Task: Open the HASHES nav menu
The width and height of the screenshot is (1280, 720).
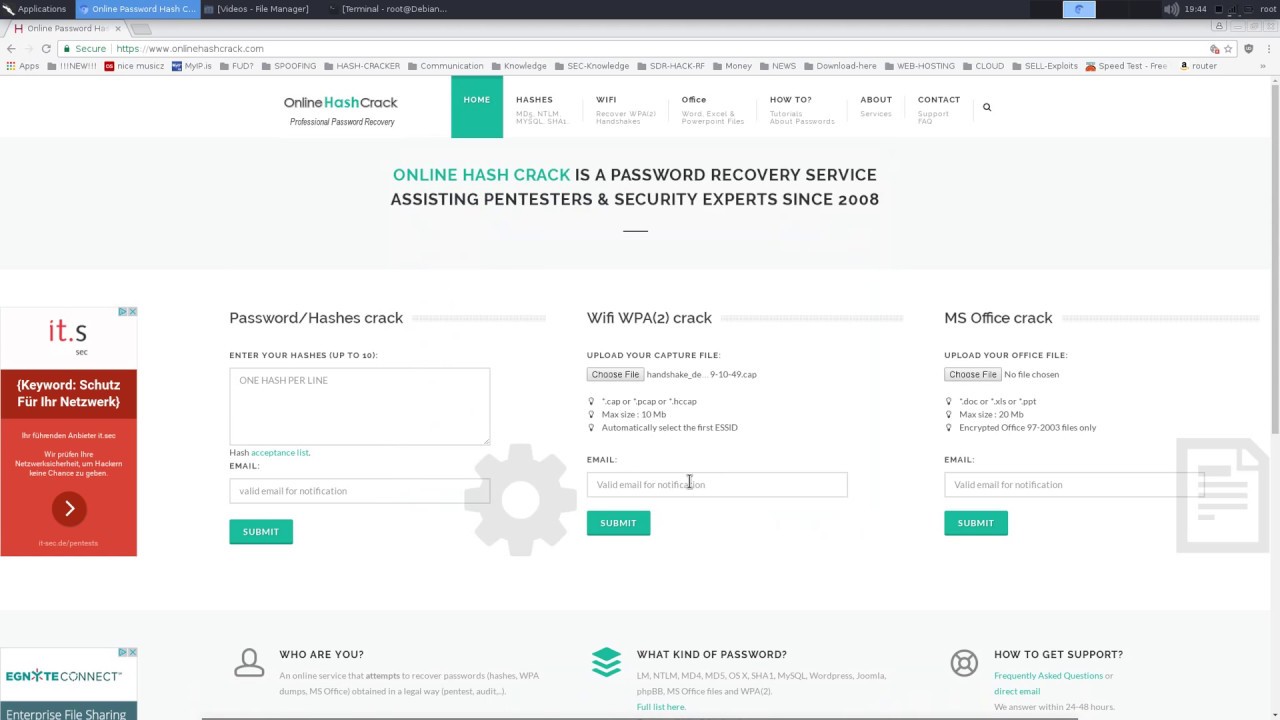Action: point(541,109)
